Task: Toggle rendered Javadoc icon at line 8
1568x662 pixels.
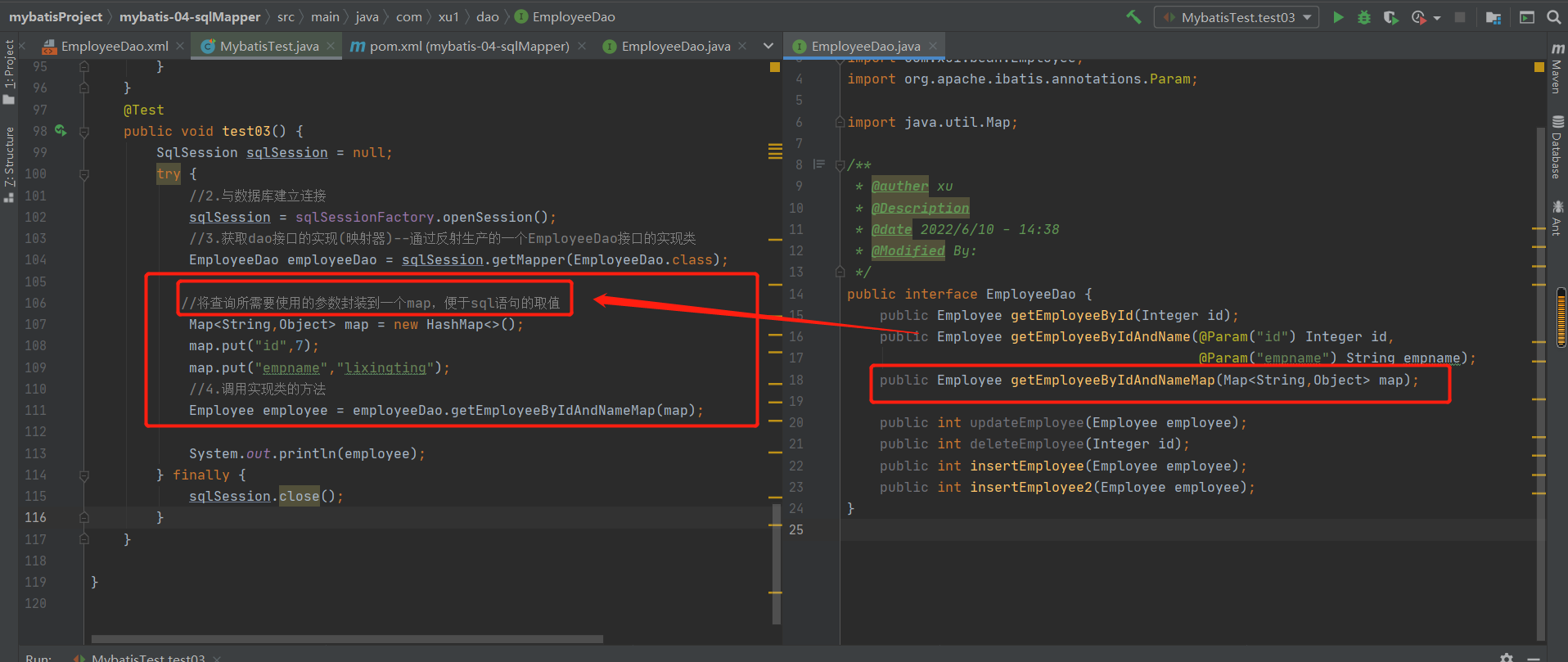Action: (x=818, y=164)
